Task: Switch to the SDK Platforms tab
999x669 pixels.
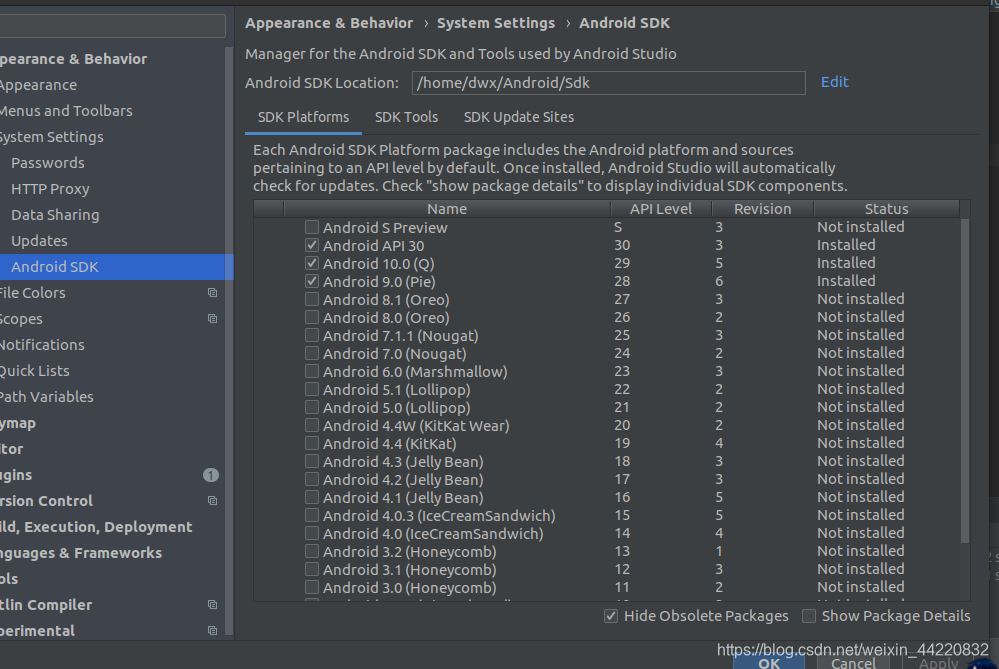Action: pos(303,117)
